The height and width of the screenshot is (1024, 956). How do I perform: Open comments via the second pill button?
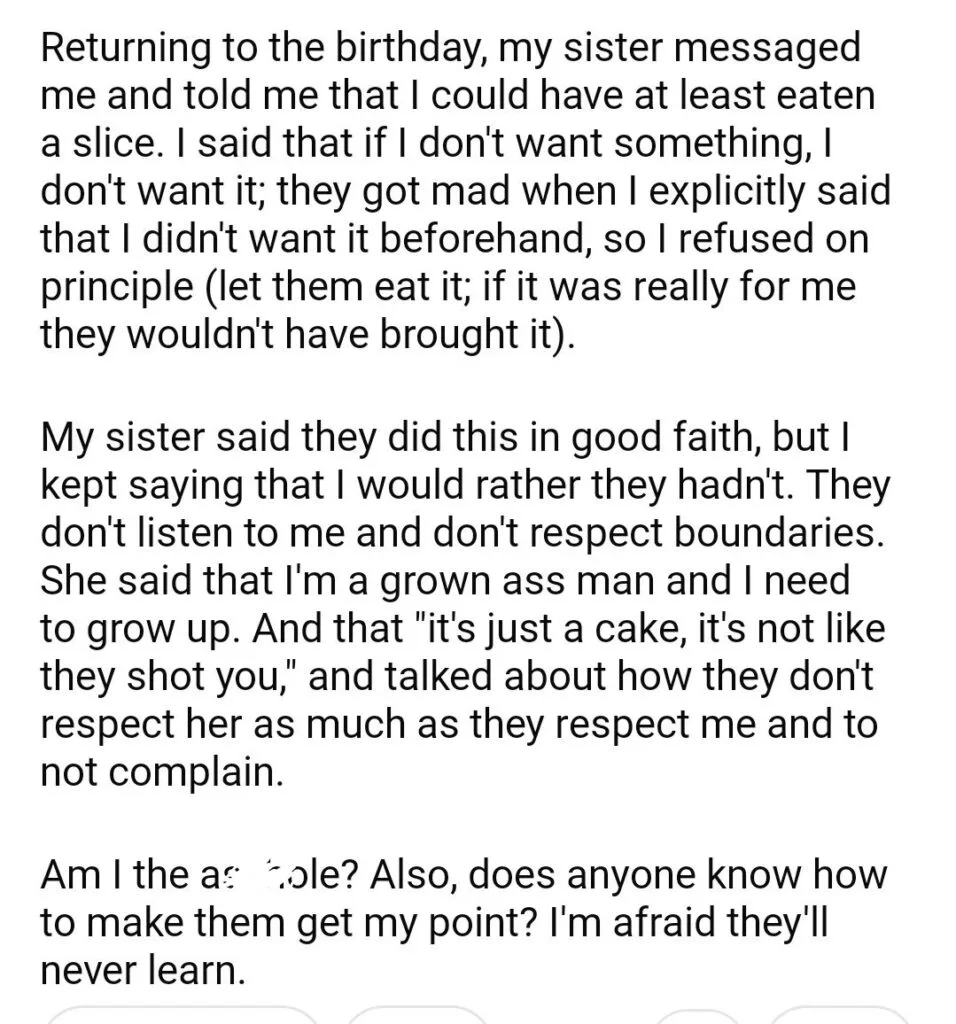[417, 1017]
